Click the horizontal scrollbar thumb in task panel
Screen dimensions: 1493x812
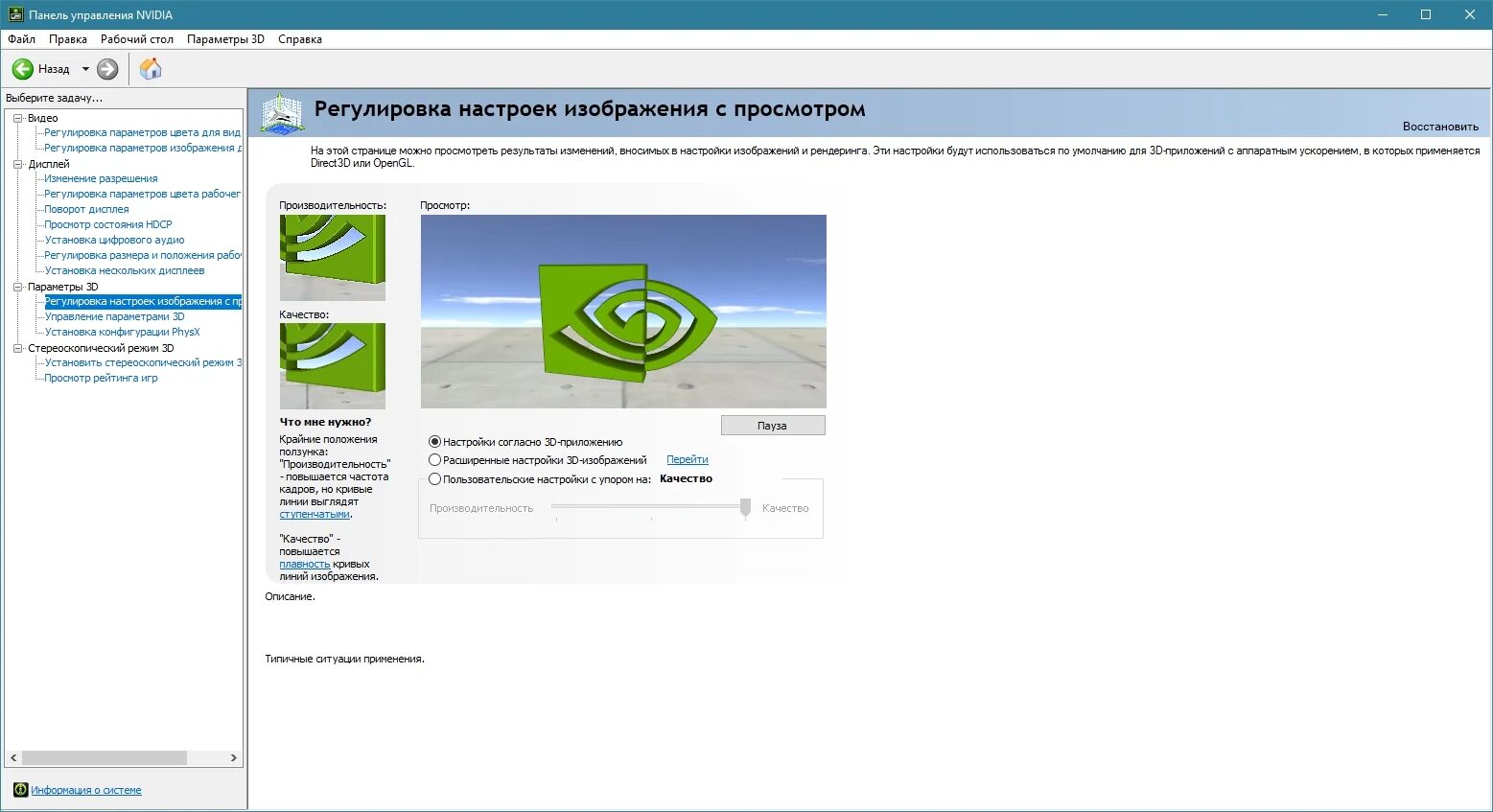tap(105, 757)
